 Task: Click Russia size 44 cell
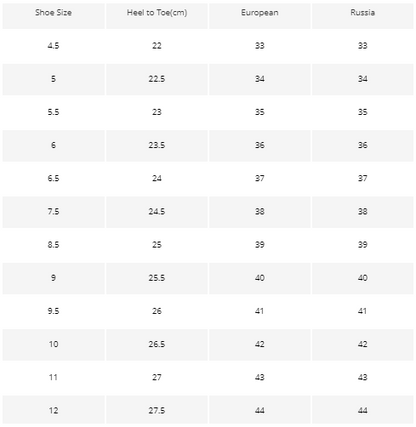point(363,411)
